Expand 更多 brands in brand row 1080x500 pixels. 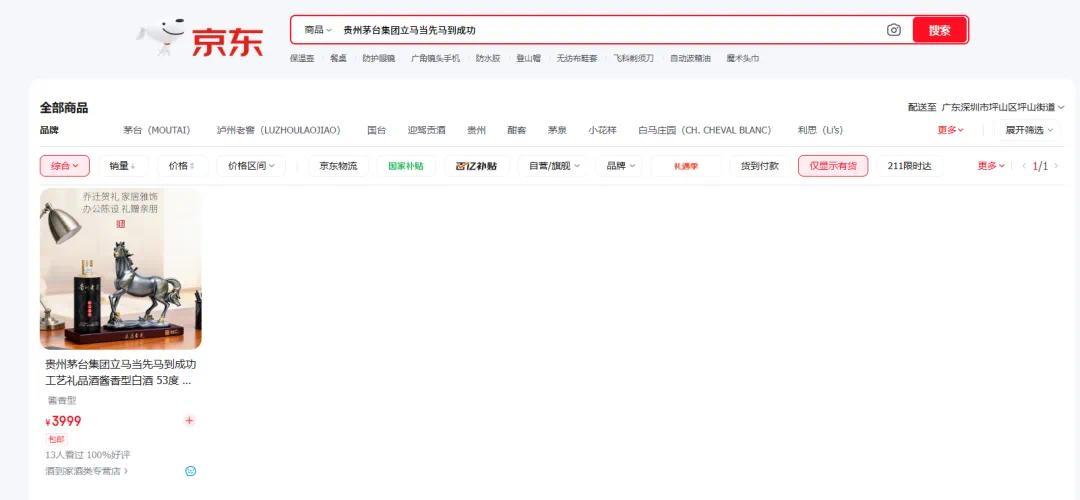tap(950, 130)
